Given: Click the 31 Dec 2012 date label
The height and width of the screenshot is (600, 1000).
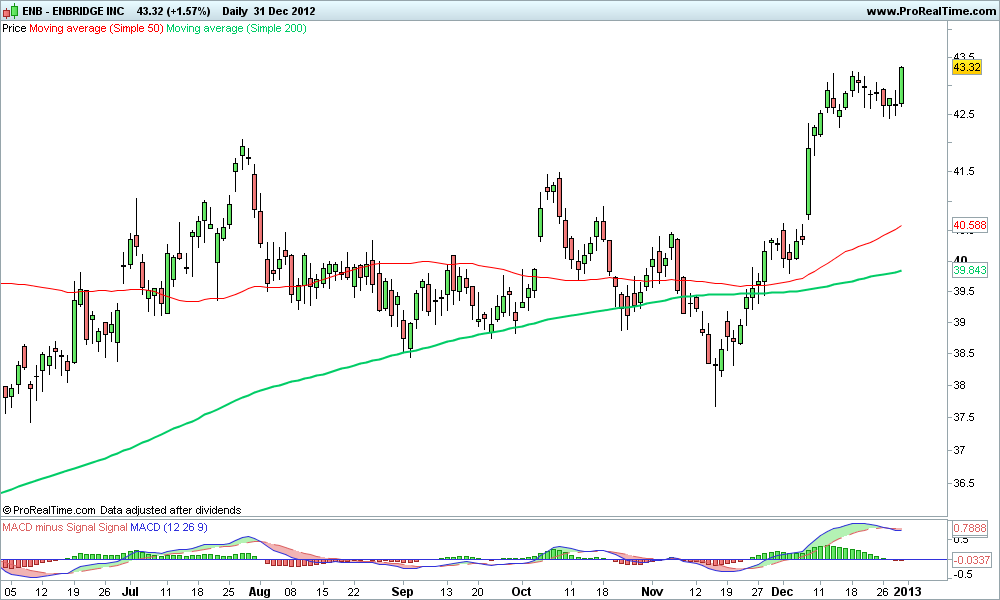Looking at the screenshot, I should coord(284,11).
